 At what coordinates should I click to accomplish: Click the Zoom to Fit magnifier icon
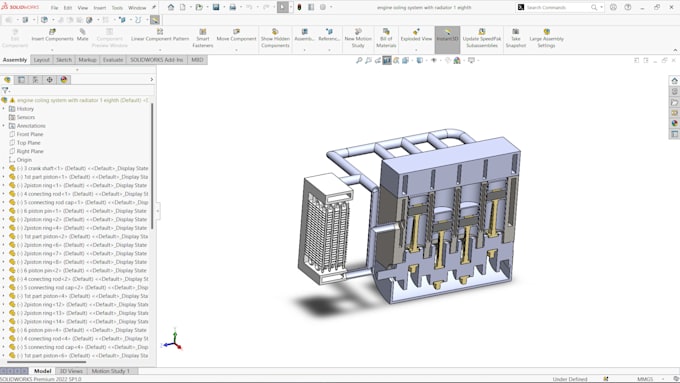359,60
